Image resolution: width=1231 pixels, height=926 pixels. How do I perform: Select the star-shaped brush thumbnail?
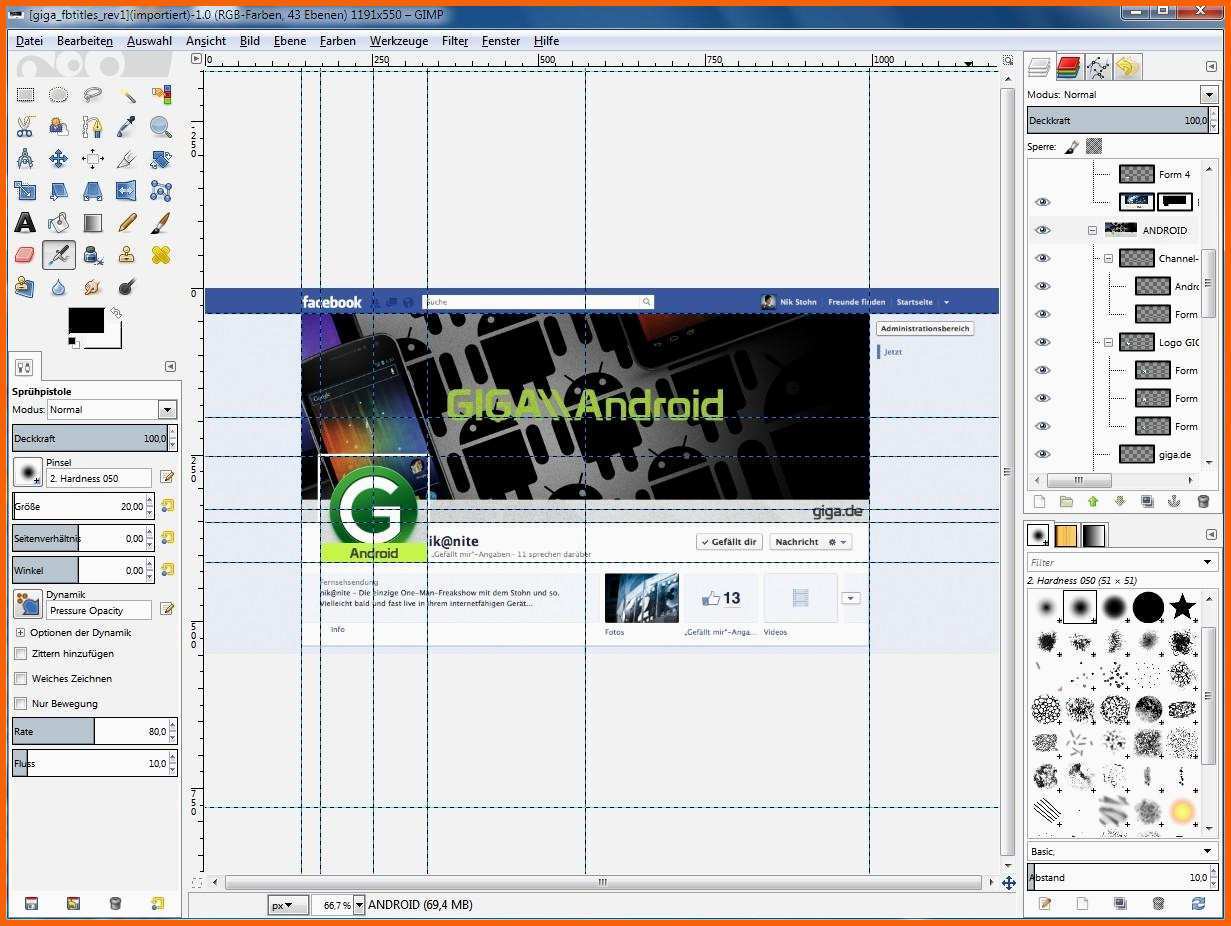pos(1183,607)
